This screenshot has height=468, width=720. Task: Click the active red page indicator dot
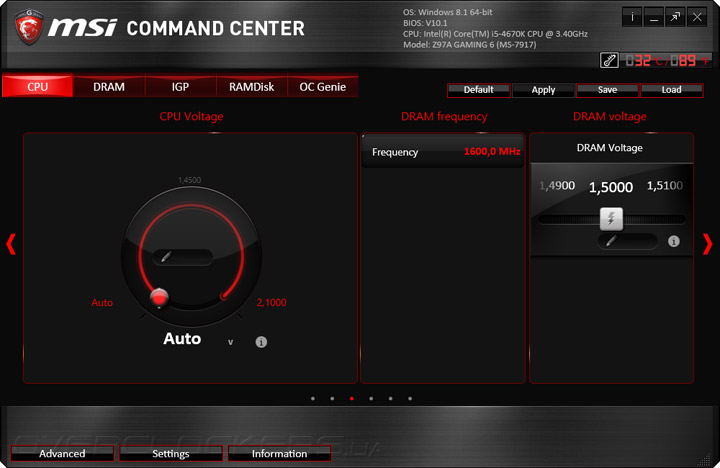tap(352, 399)
